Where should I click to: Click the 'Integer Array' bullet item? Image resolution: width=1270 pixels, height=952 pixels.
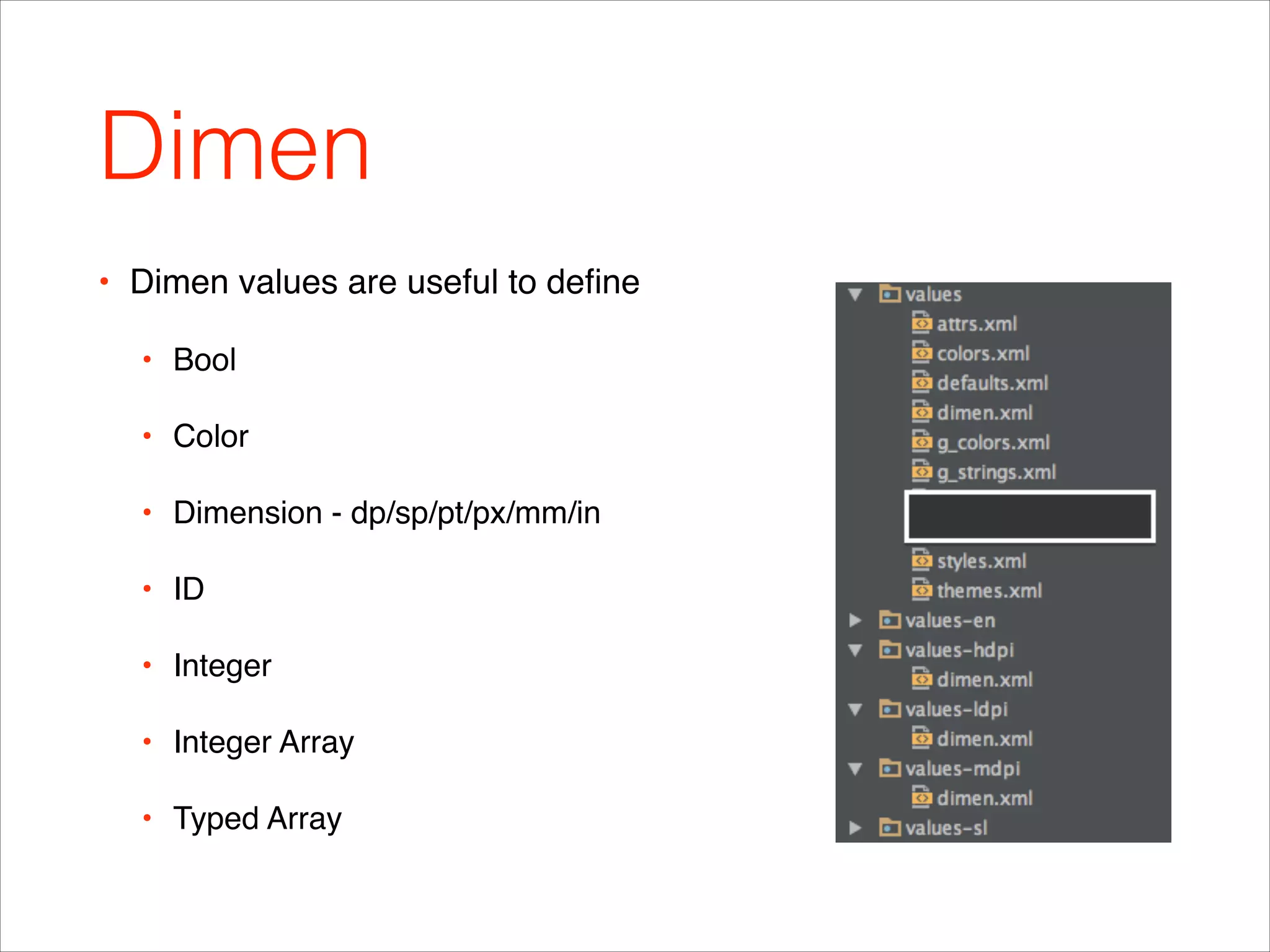264,743
